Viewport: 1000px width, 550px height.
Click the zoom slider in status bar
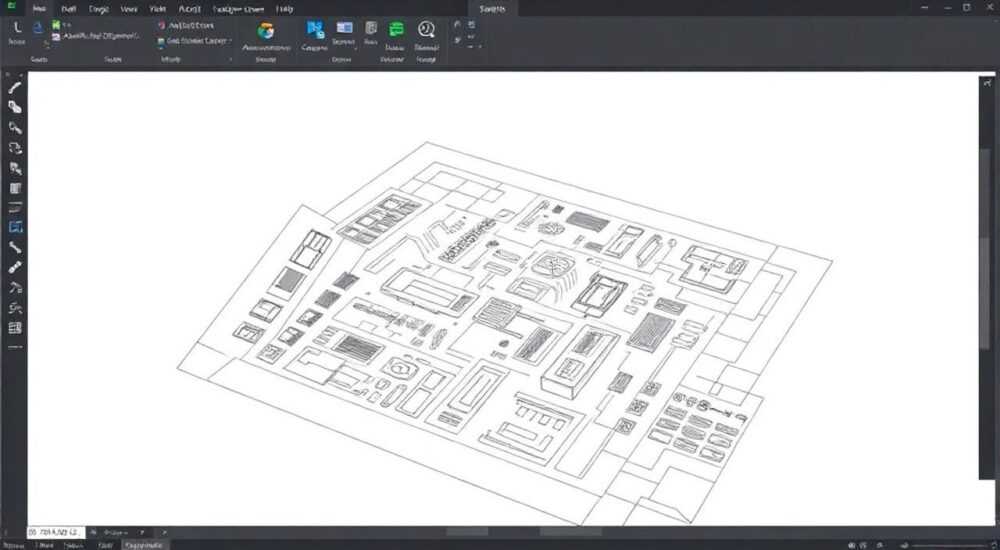pyautogui.click(x=950, y=546)
